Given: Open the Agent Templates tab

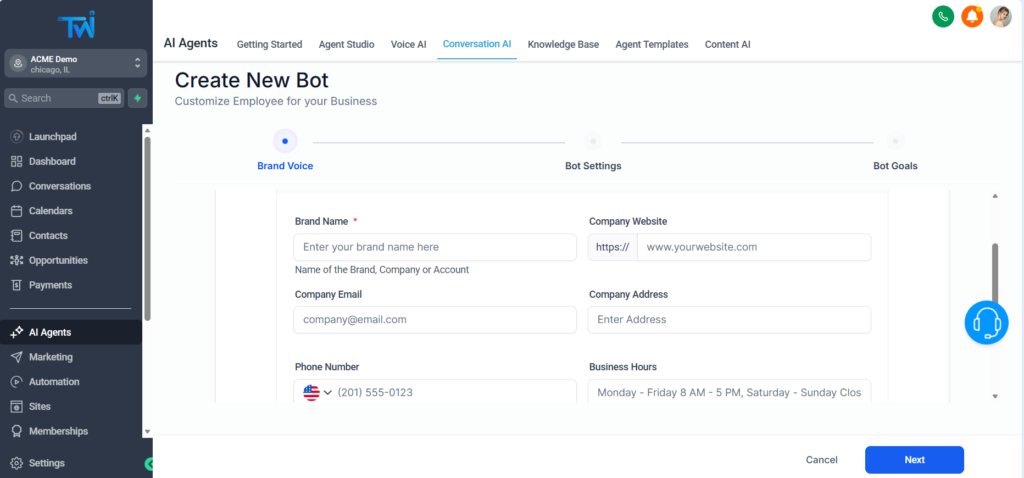Looking at the screenshot, I should tap(652, 44).
